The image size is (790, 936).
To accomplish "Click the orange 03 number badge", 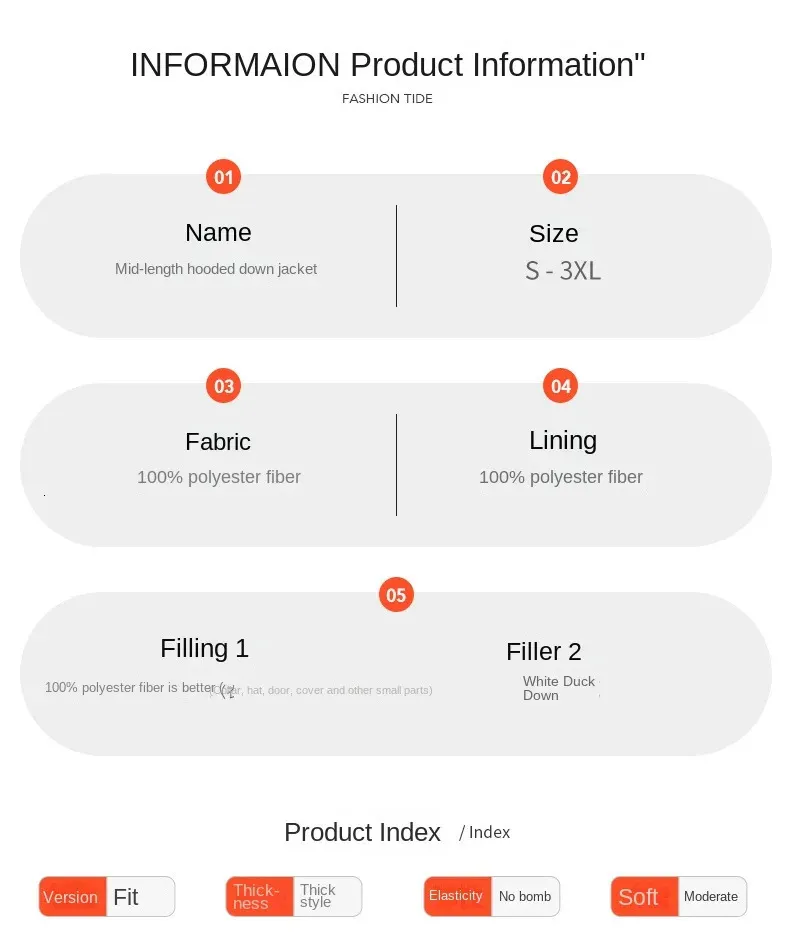I will (223, 386).
